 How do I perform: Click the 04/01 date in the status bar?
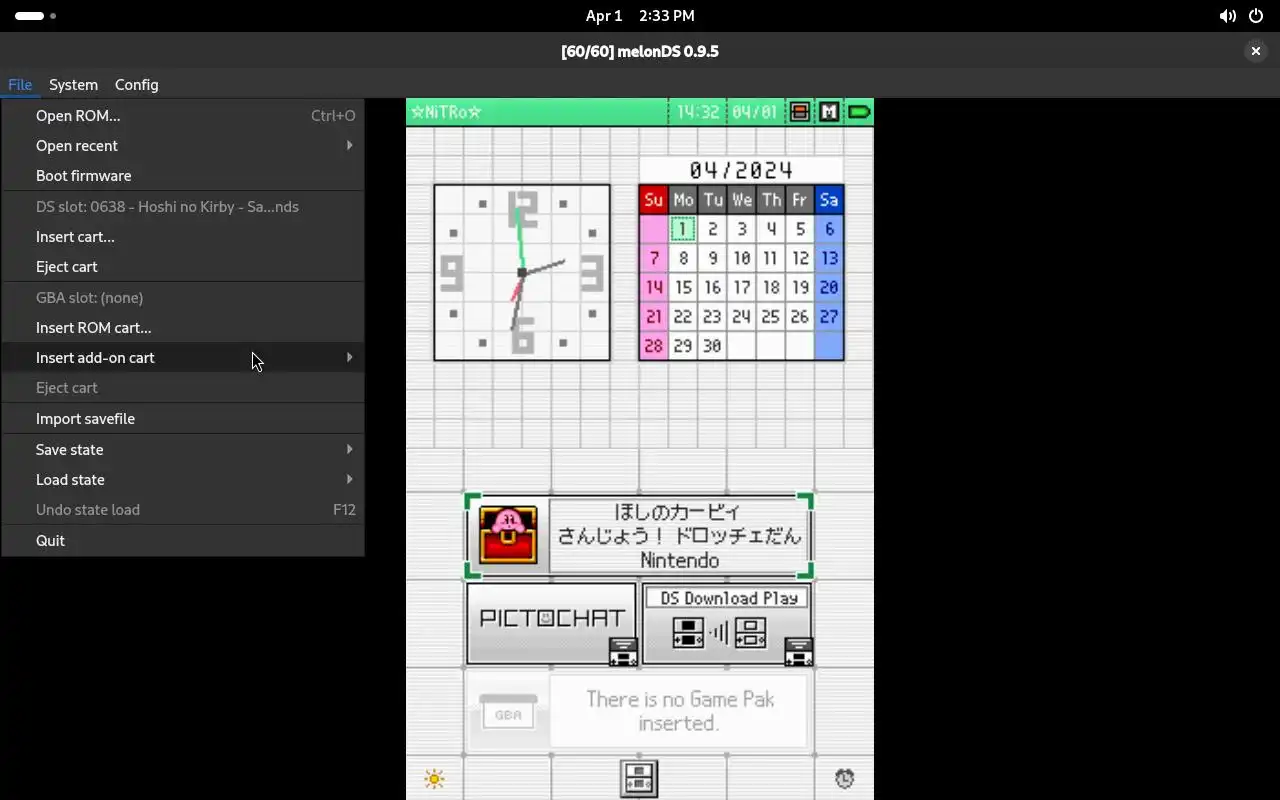(754, 112)
